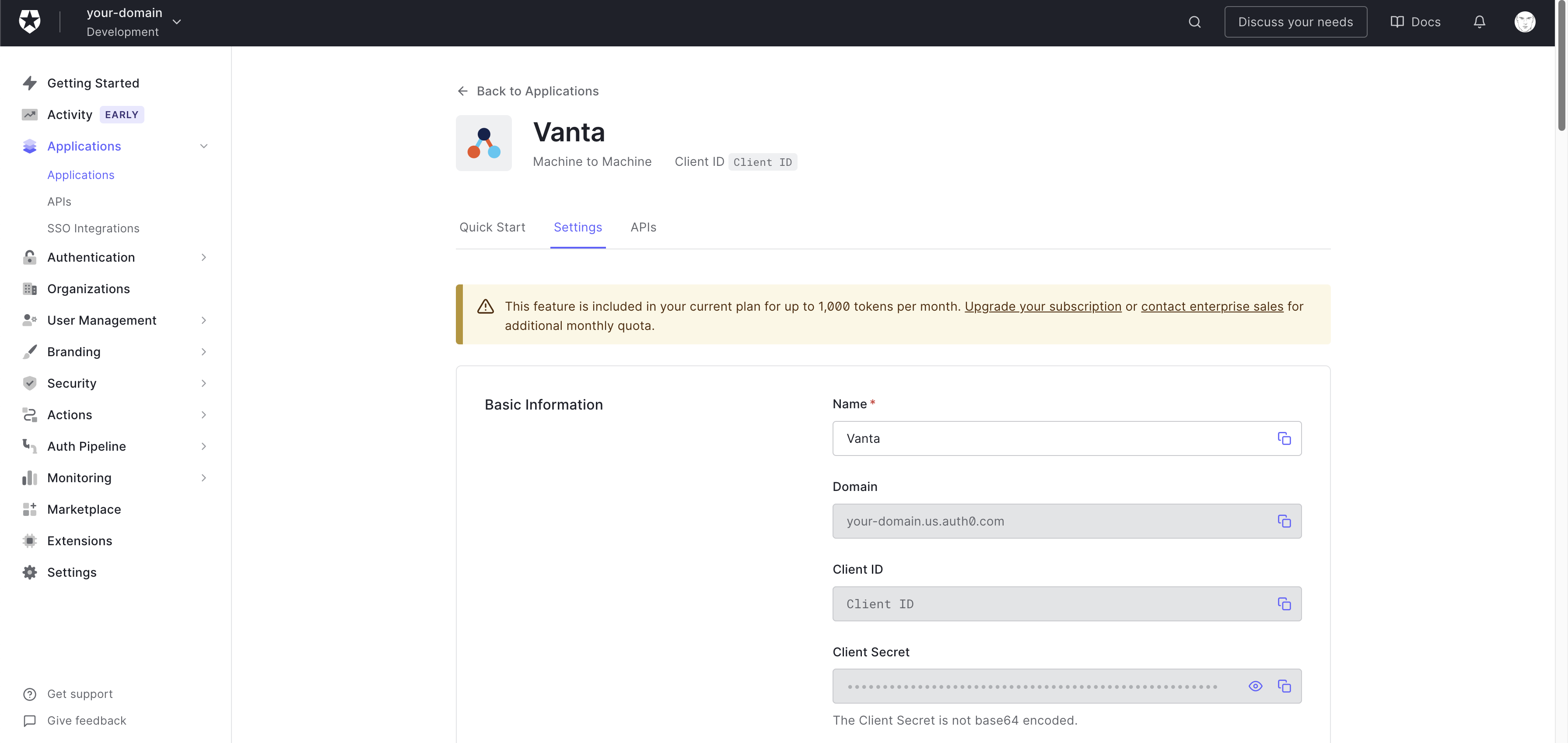
Task: Open APIs in the sidebar submenu
Action: tap(59, 202)
